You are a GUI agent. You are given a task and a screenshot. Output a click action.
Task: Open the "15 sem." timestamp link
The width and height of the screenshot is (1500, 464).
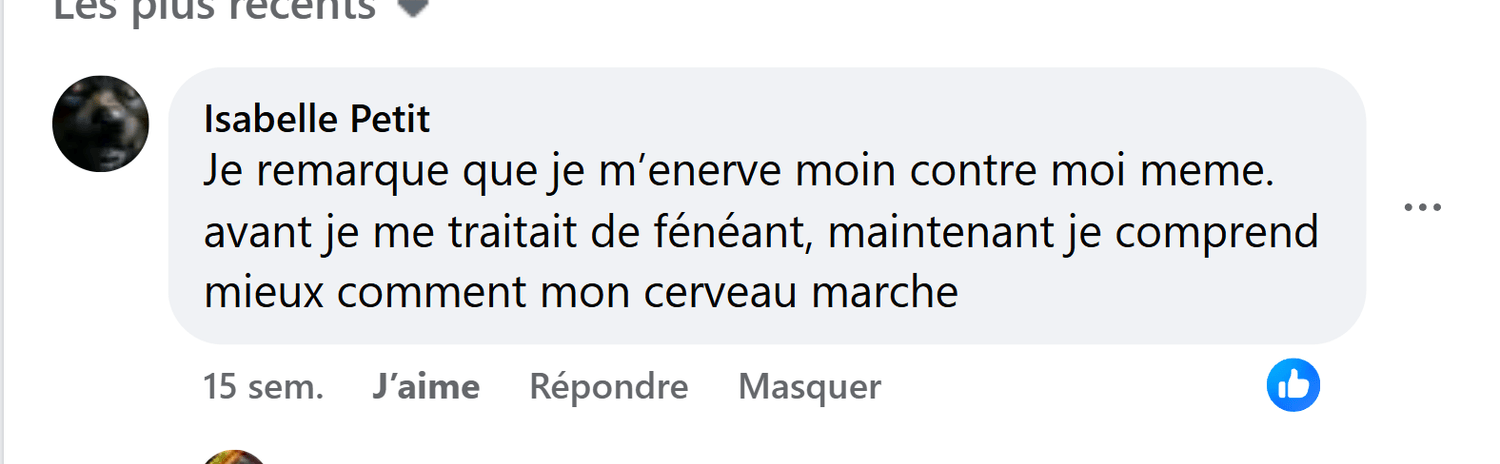click(263, 386)
